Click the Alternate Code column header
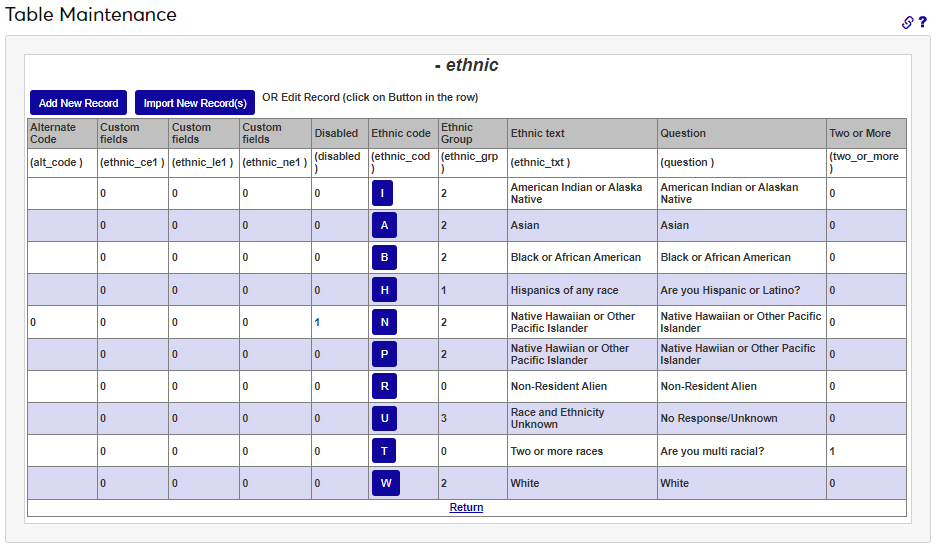Viewport: 936px width, 551px height. tap(53, 134)
